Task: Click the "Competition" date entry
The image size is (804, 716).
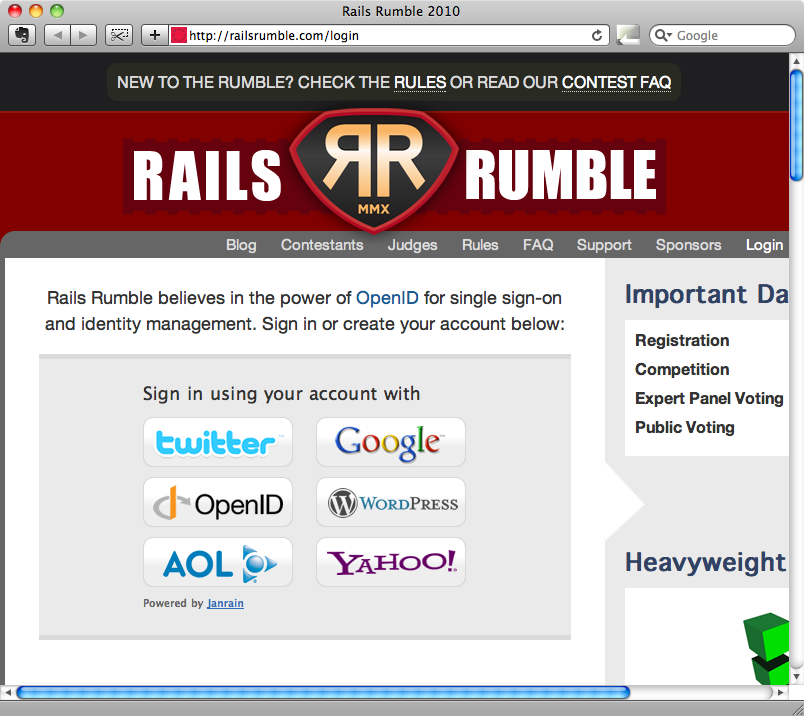Action: tap(682, 369)
